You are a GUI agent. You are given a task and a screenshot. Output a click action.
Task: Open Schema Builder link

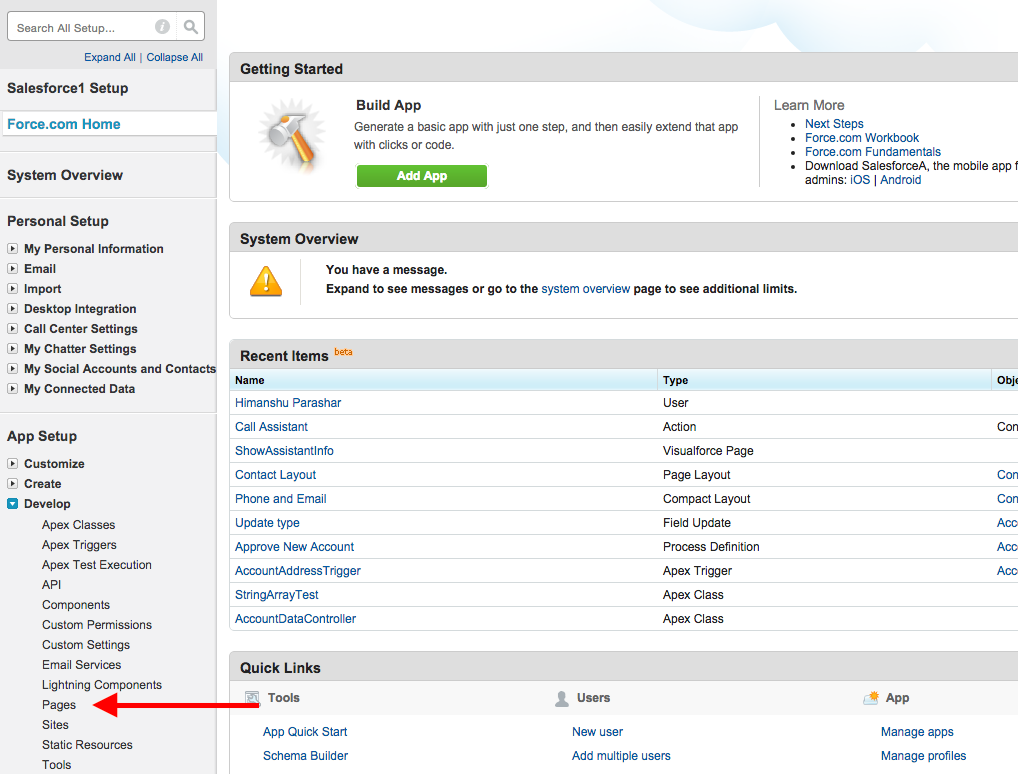305,756
